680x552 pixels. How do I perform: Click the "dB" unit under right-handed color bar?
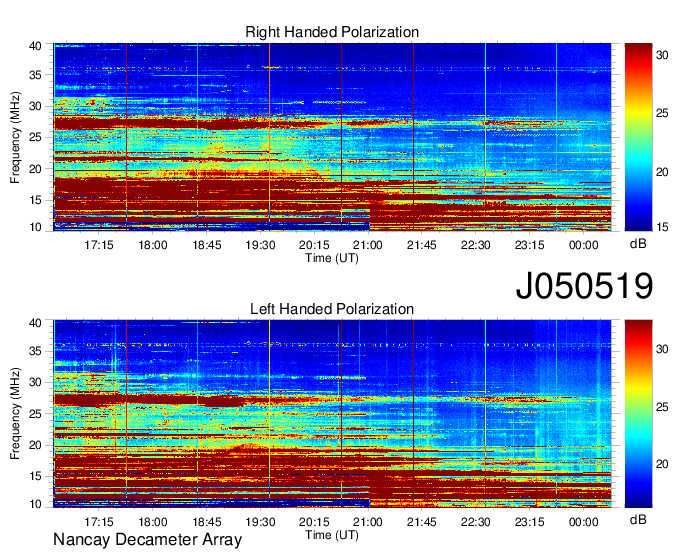(638, 244)
